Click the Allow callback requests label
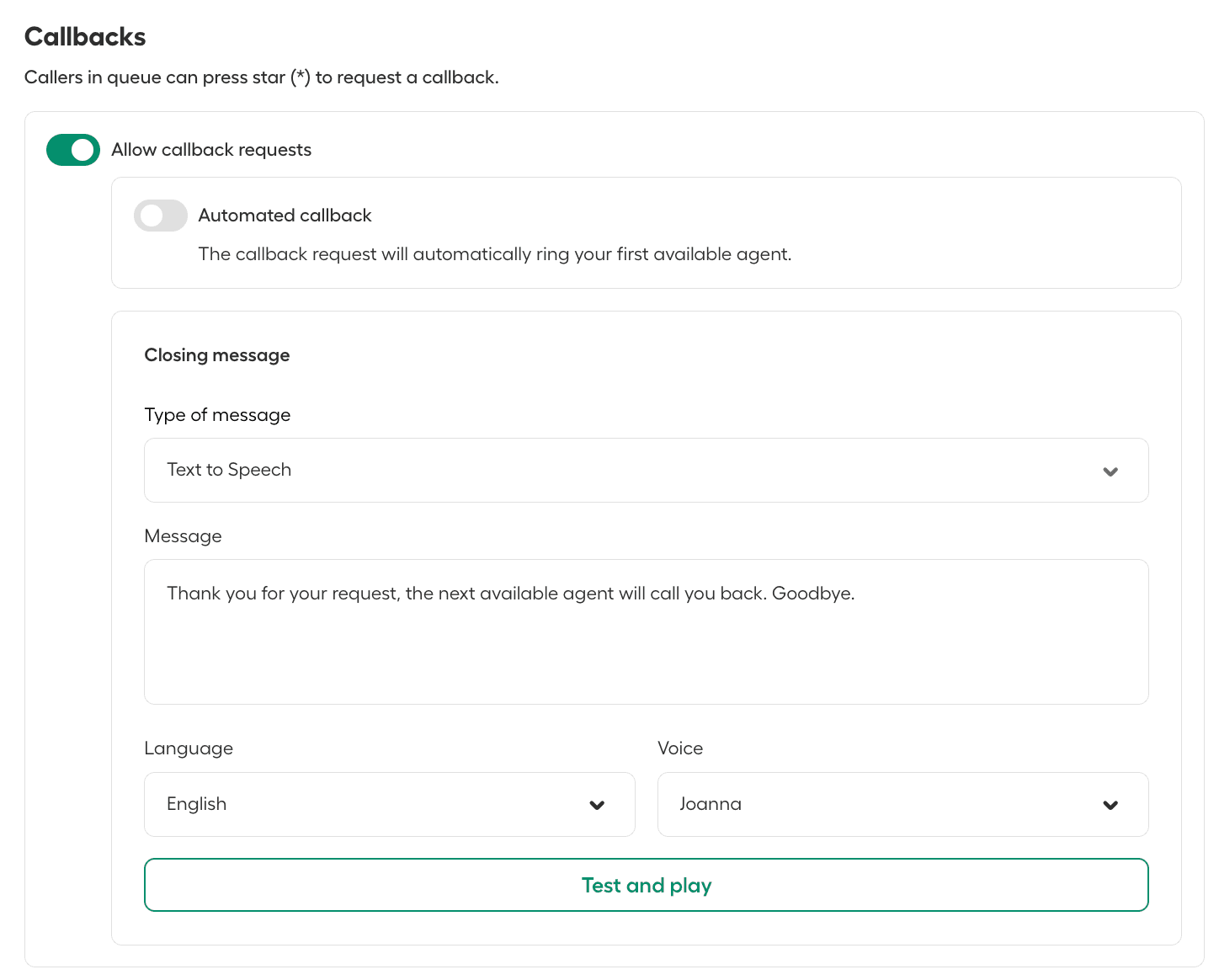Screen dimensions: 1219x980 click(x=211, y=150)
